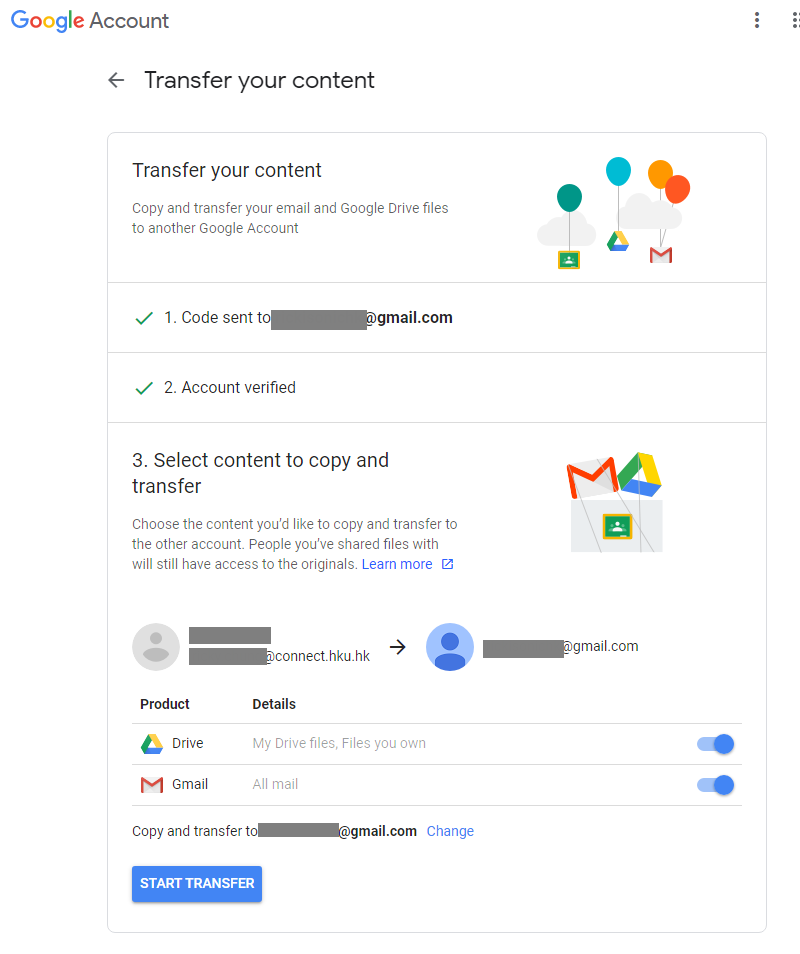Screen dimensions: 800x954
Task: Click the START TRANSFER button
Action: coord(197,883)
